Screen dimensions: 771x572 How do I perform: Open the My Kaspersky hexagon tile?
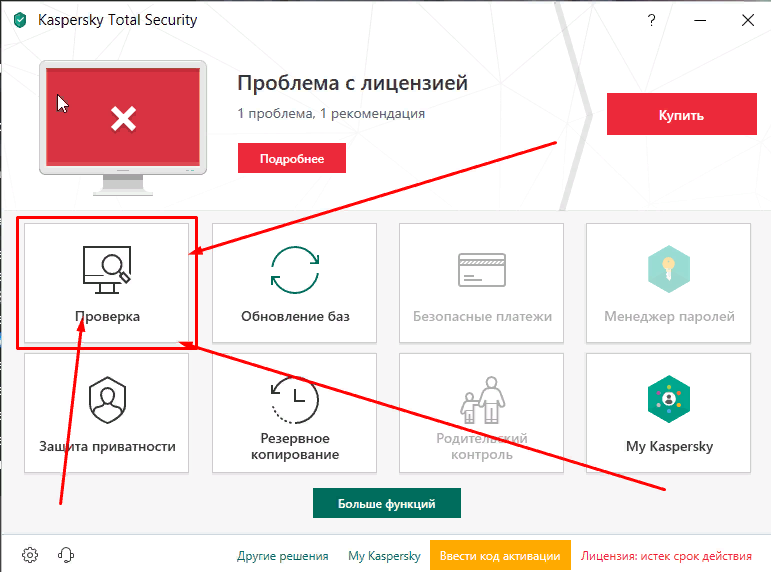tap(668, 413)
